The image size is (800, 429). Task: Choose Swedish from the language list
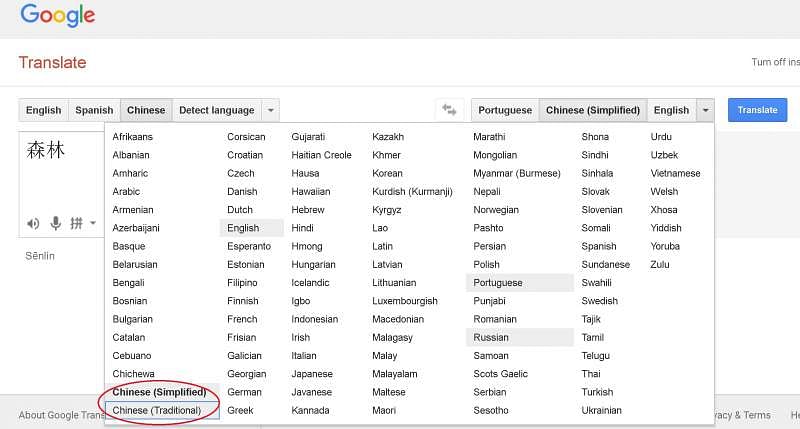pyautogui.click(x=599, y=301)
